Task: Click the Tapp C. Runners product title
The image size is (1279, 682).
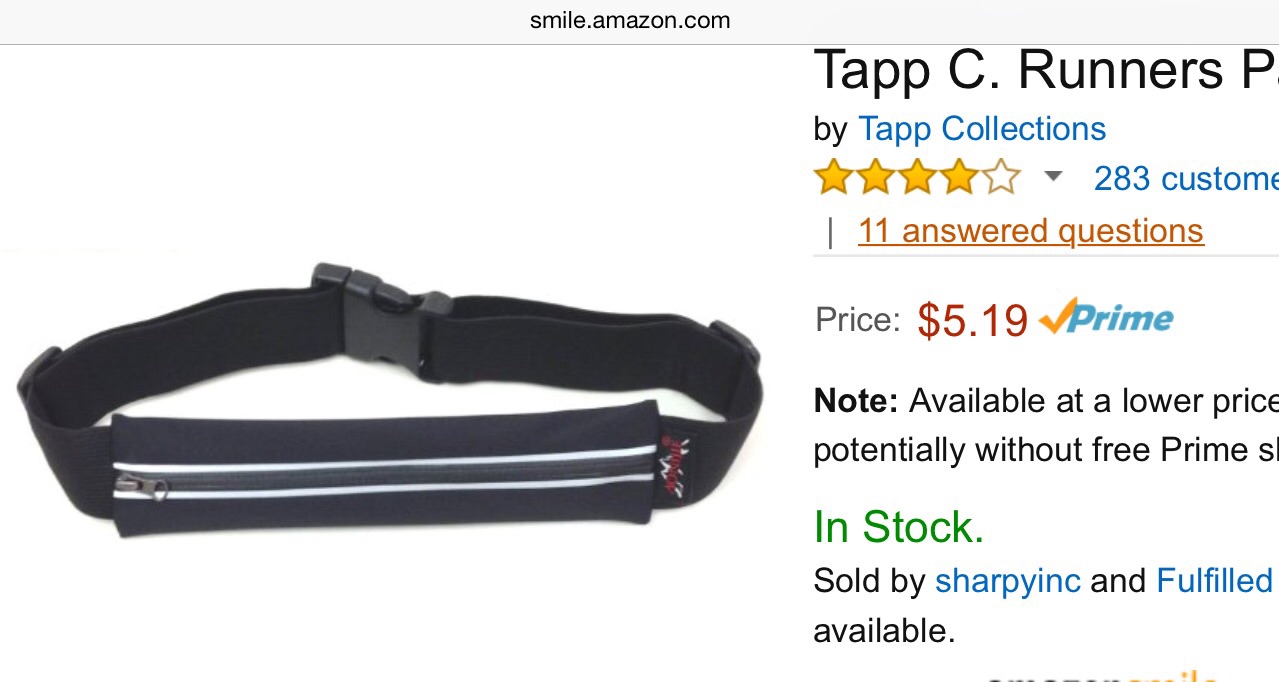Action: [x=1046, y=70]
